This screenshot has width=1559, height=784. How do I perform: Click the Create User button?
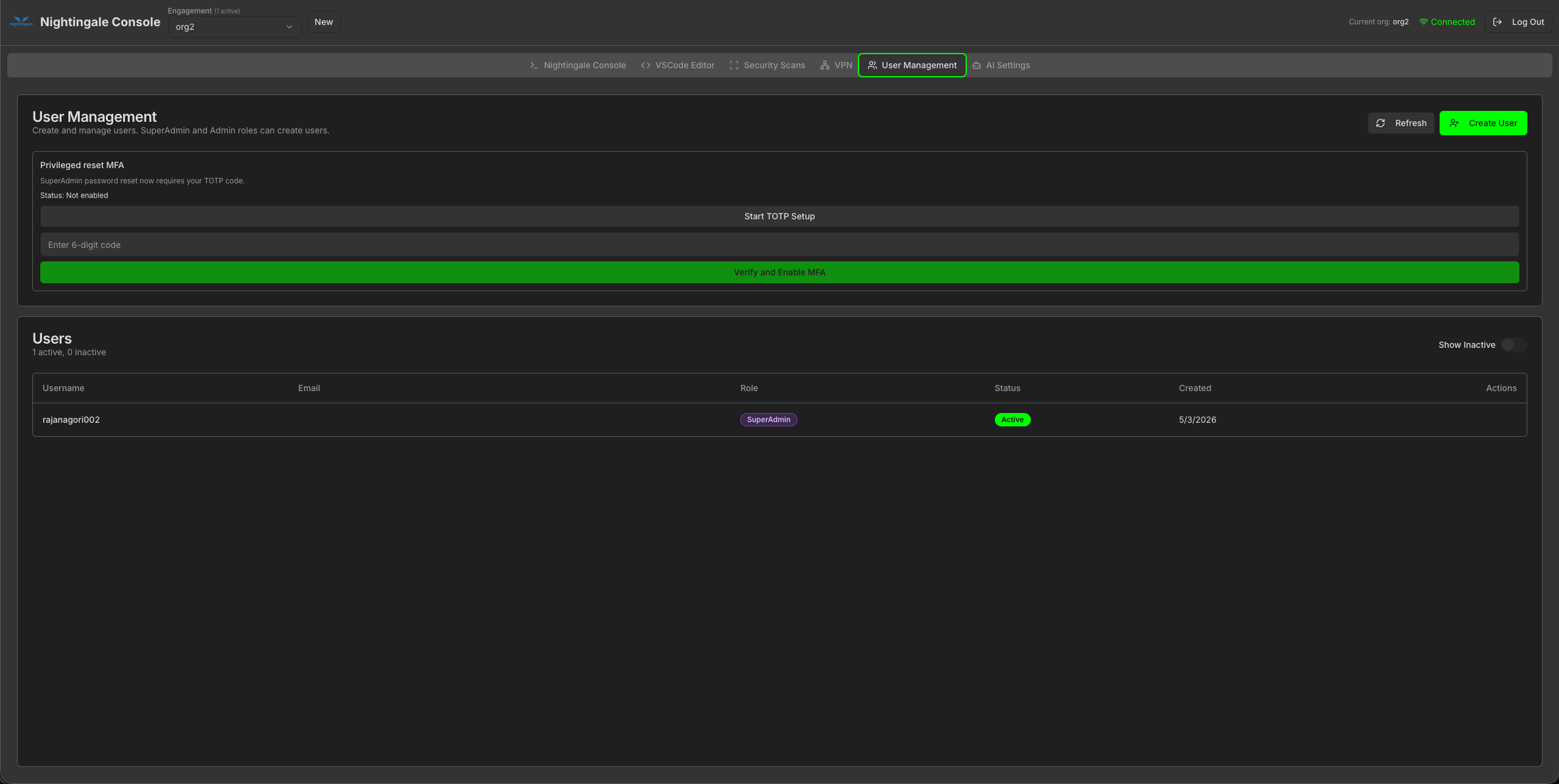[x=1483, y=123]
